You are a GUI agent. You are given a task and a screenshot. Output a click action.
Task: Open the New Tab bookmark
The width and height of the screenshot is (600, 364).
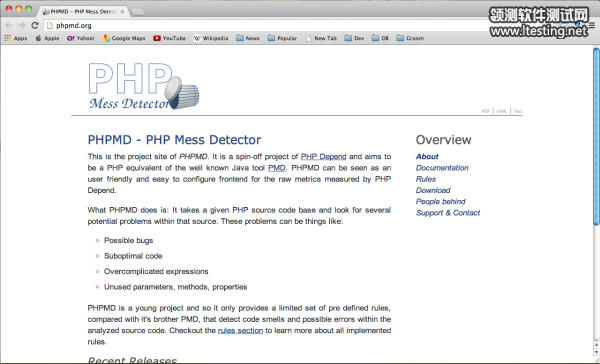tap(321, 38)
